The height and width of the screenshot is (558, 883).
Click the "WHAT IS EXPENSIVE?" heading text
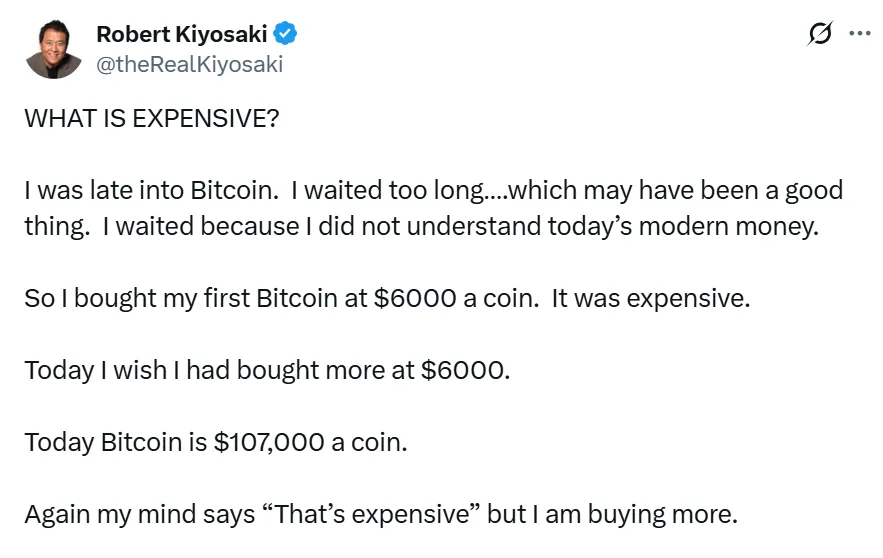pyautogui.click(x=152, y=118)
